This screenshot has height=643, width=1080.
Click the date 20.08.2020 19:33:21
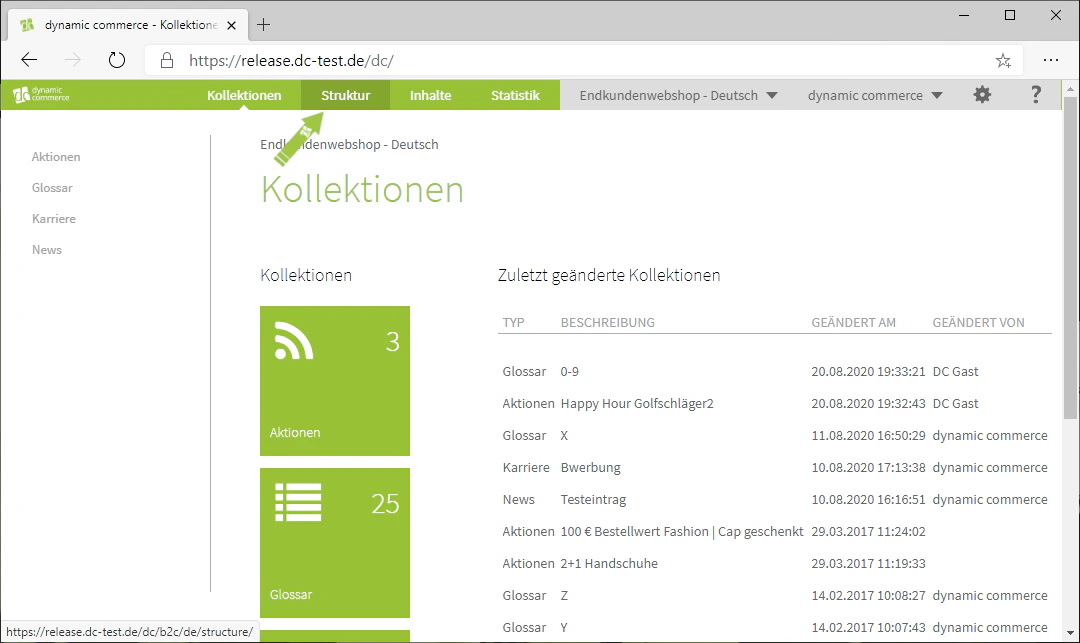868,372
